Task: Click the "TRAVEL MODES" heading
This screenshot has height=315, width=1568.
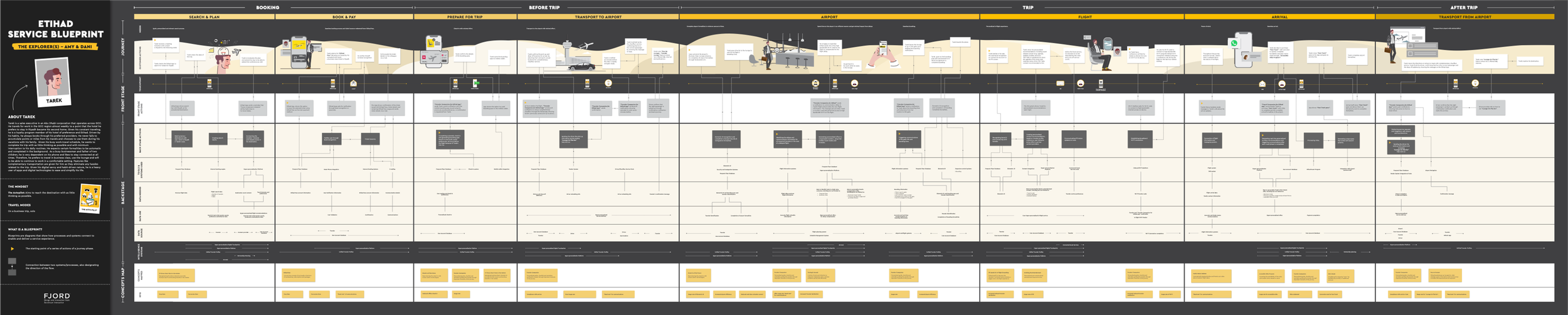Action: point(19,205)
